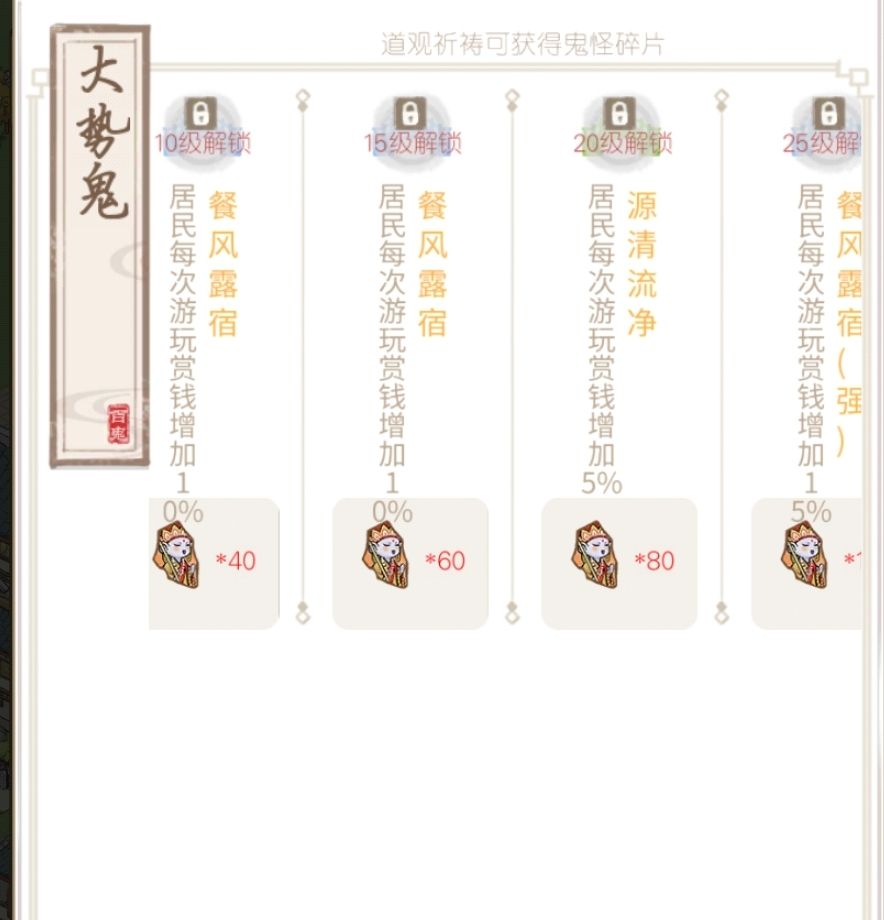Select the ghost fragment icon costing *40

coord(177,556)
